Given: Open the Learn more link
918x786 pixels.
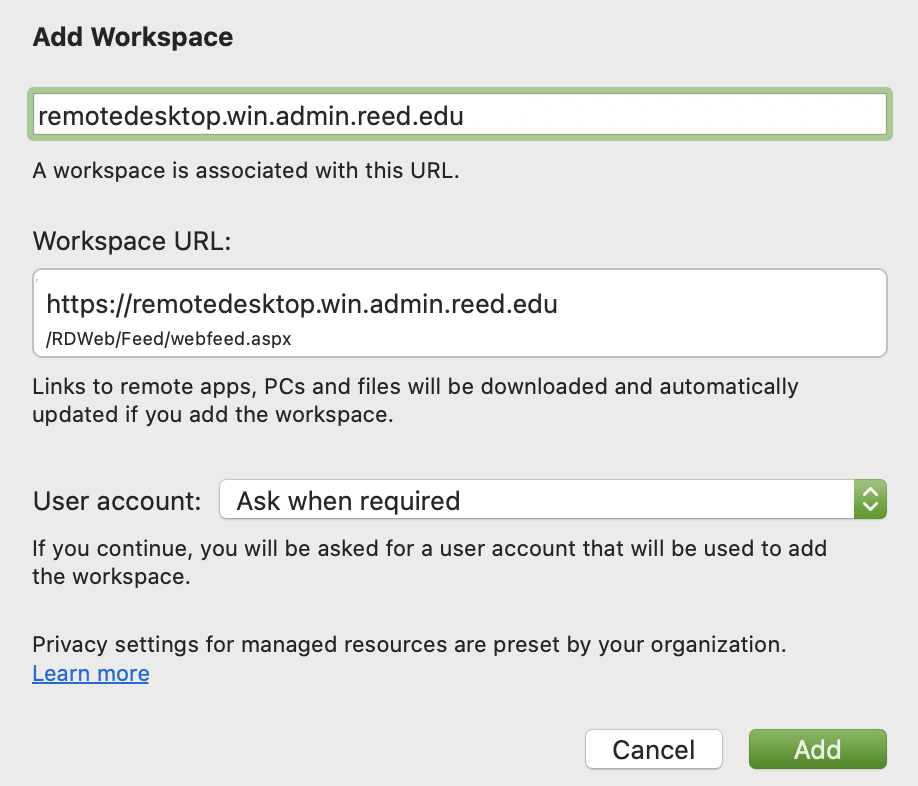Looking at the screenshot, I should (x=91, y=674).
